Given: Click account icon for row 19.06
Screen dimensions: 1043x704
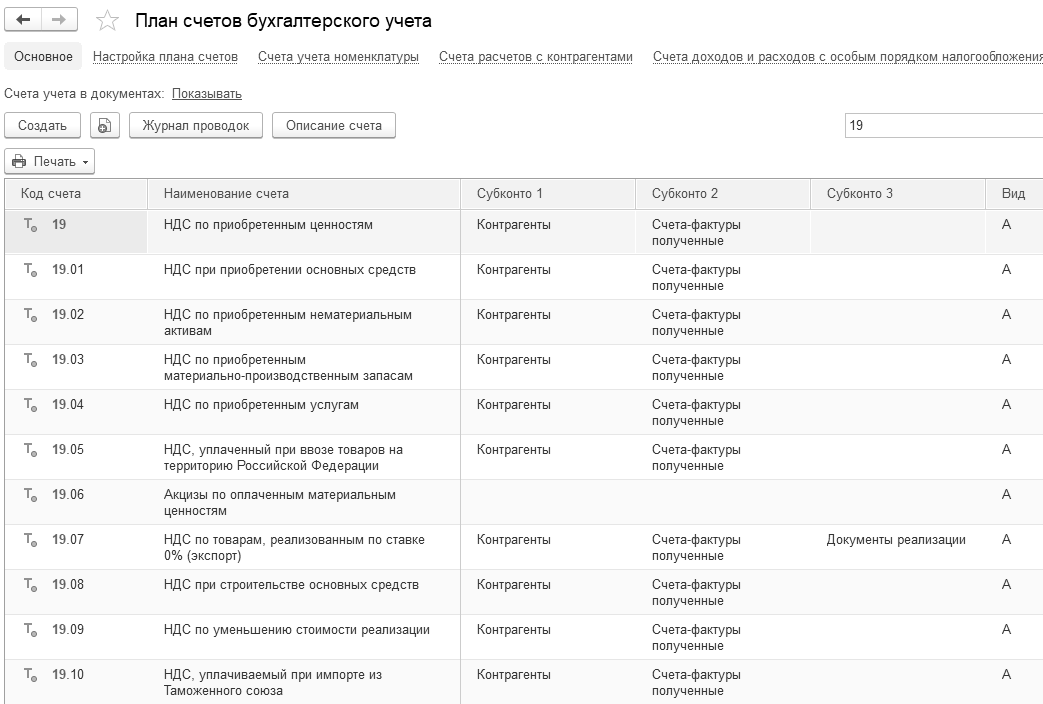Looking at the screenshot, I should coord(31,496).
